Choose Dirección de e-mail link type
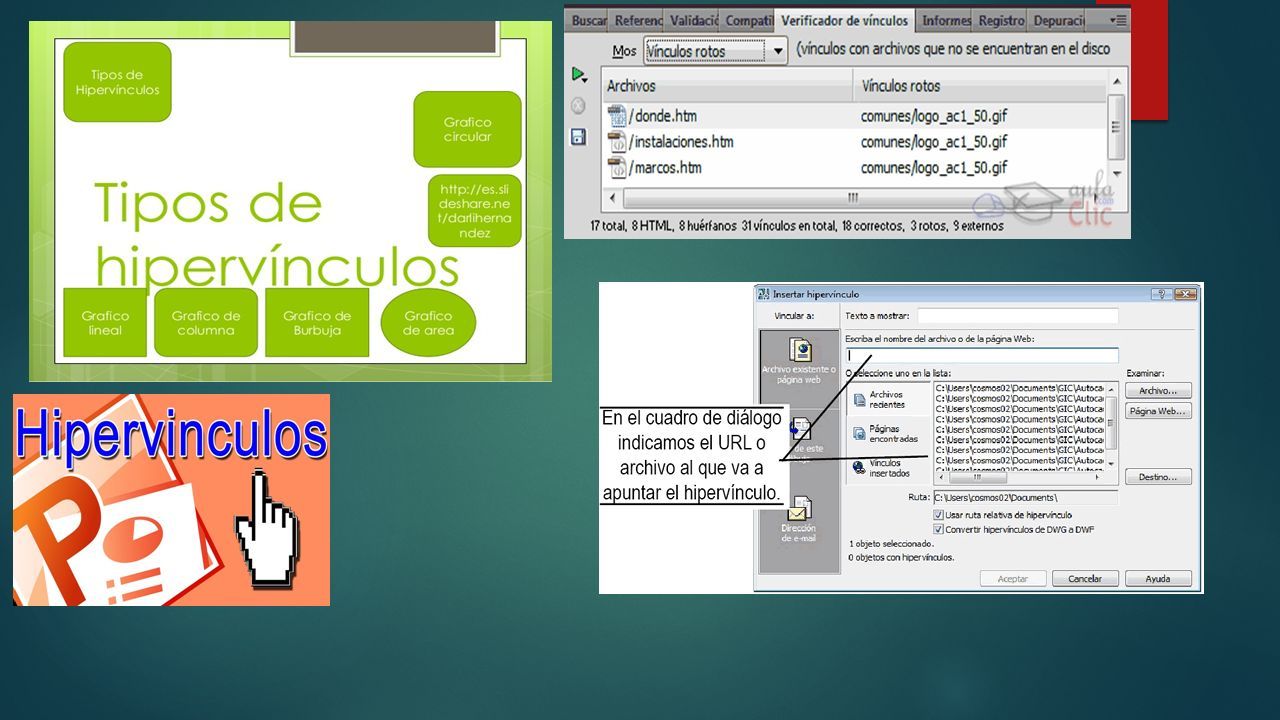The image size is (1280, 720). [x=799, y=520]
